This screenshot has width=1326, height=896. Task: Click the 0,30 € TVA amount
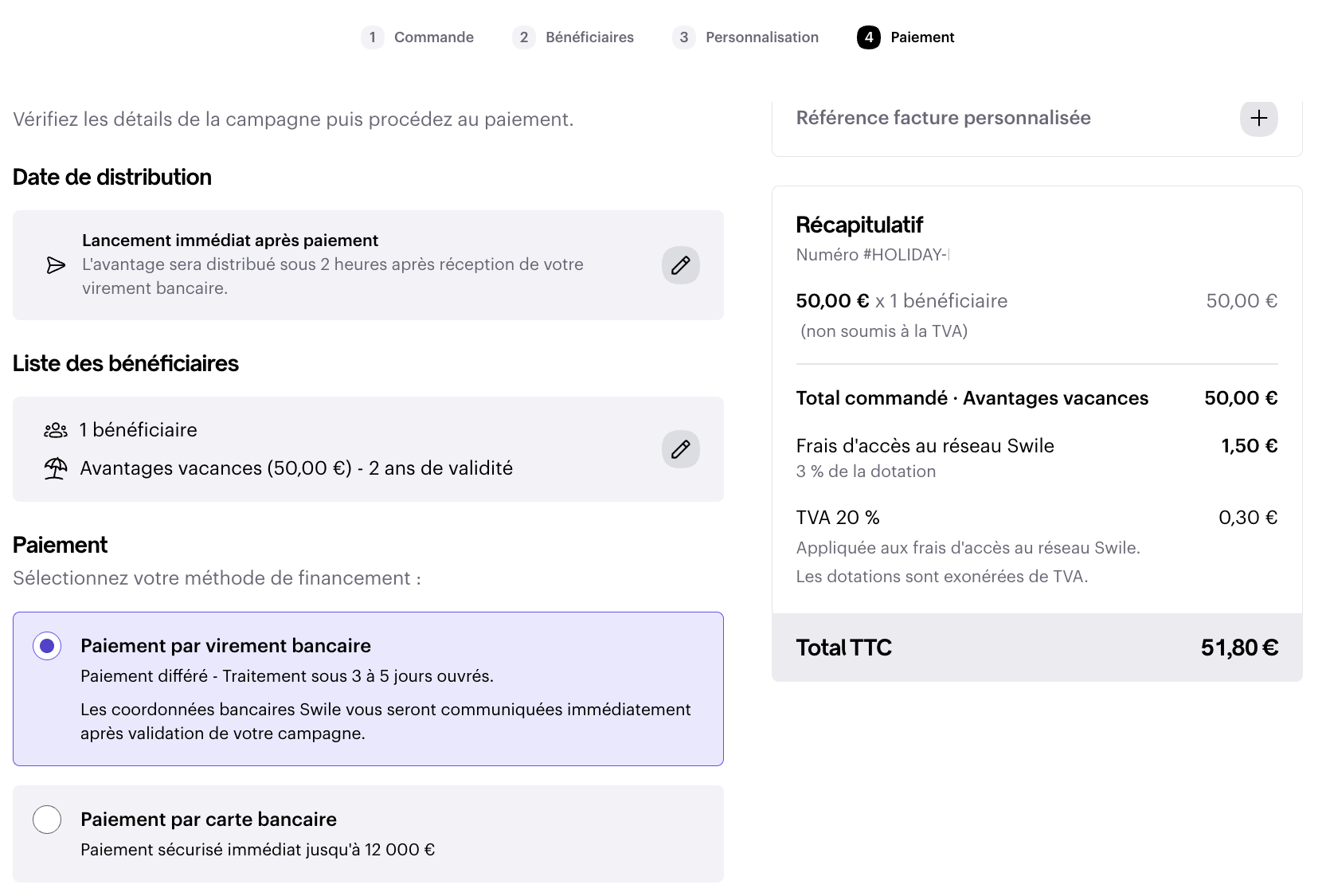point(1248,518)
